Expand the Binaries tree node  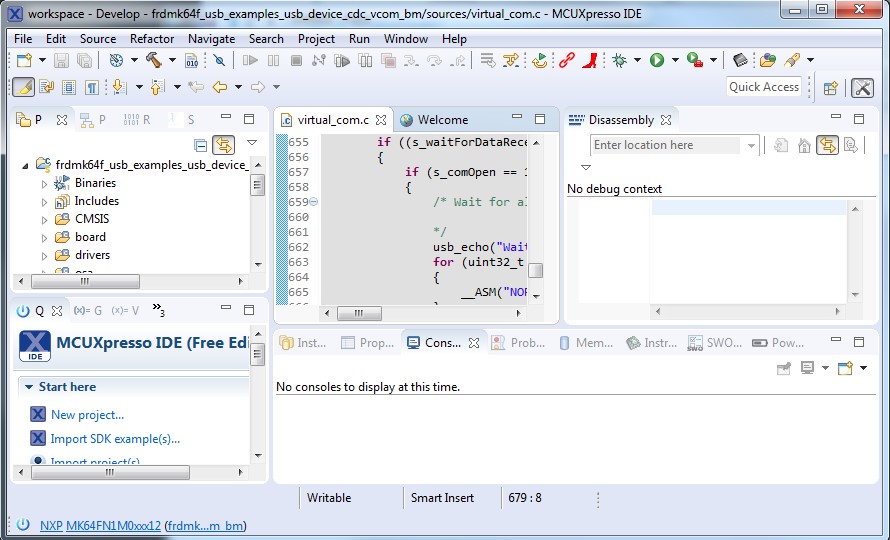click(x=44, y=183)
